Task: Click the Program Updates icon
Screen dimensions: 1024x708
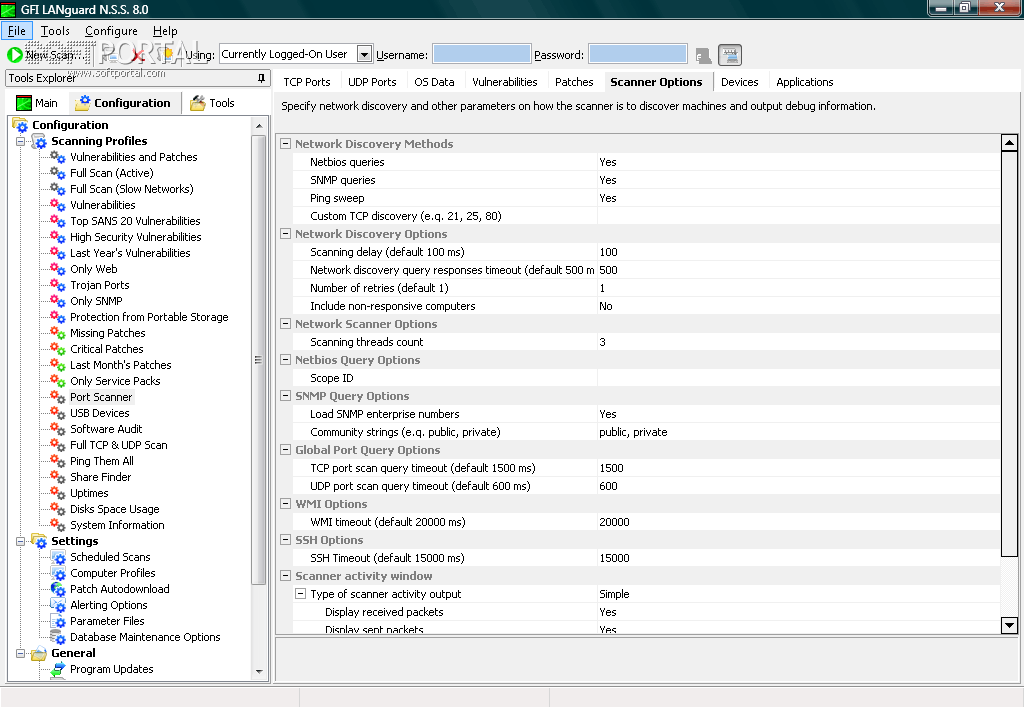Action: coord(58,669)
